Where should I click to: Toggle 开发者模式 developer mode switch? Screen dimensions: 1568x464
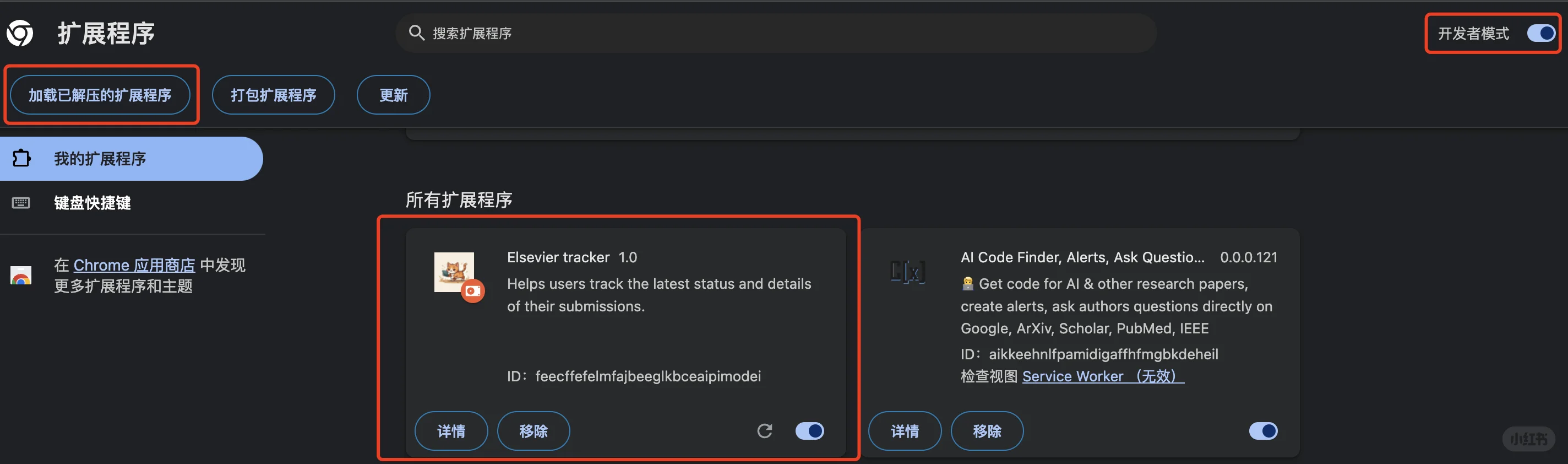1541,33
